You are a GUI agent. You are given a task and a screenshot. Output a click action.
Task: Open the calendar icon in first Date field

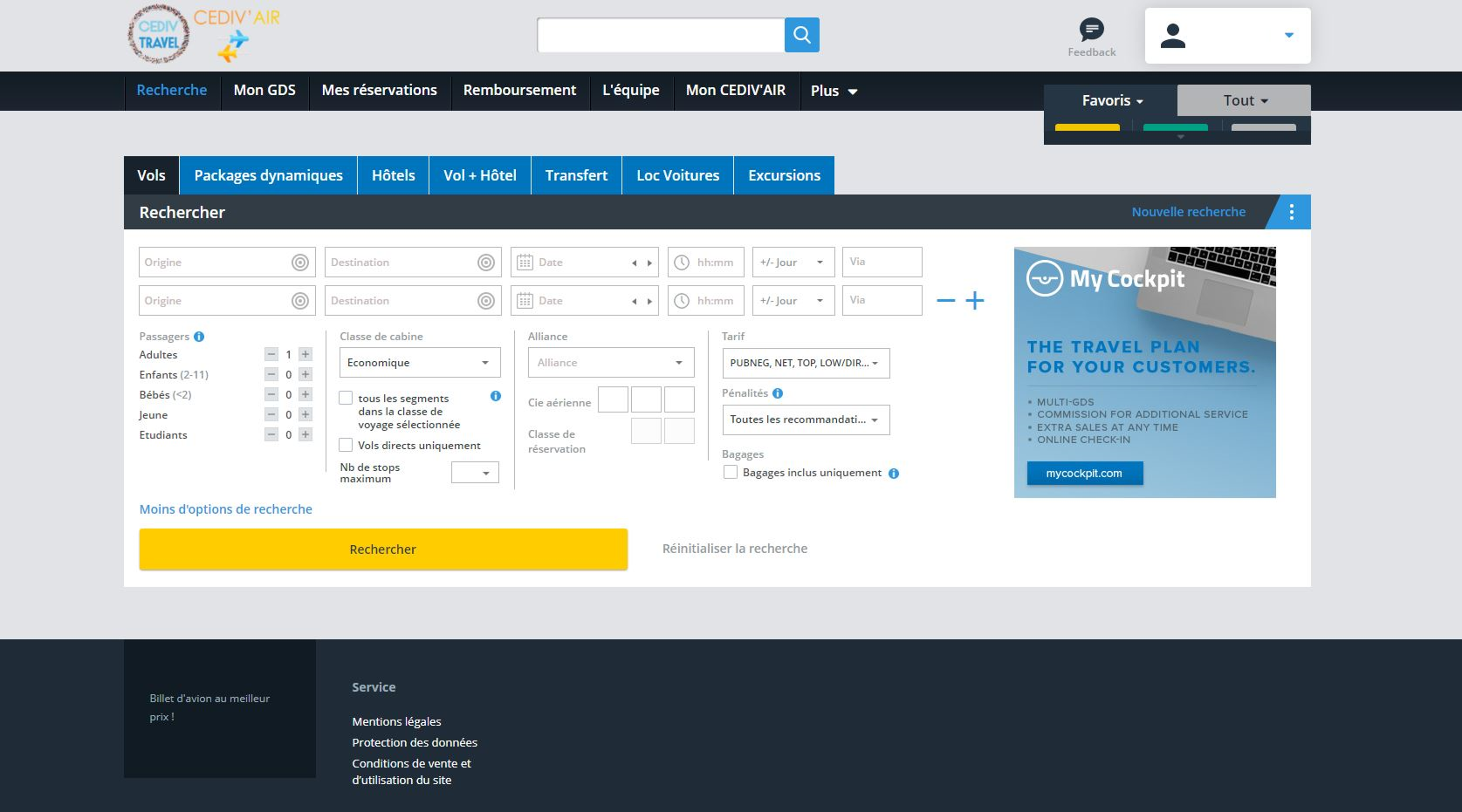[524, 262]
